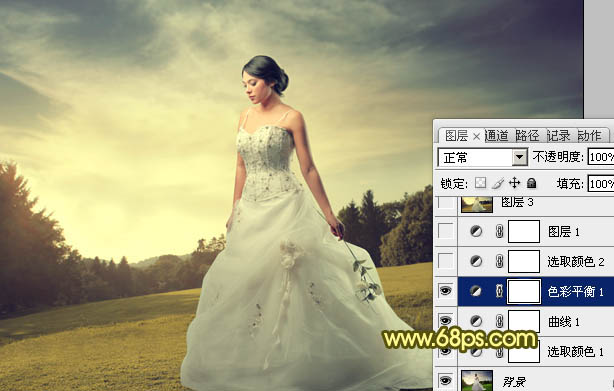Hide the 色彩平衡 1 layer

point(446,291)
